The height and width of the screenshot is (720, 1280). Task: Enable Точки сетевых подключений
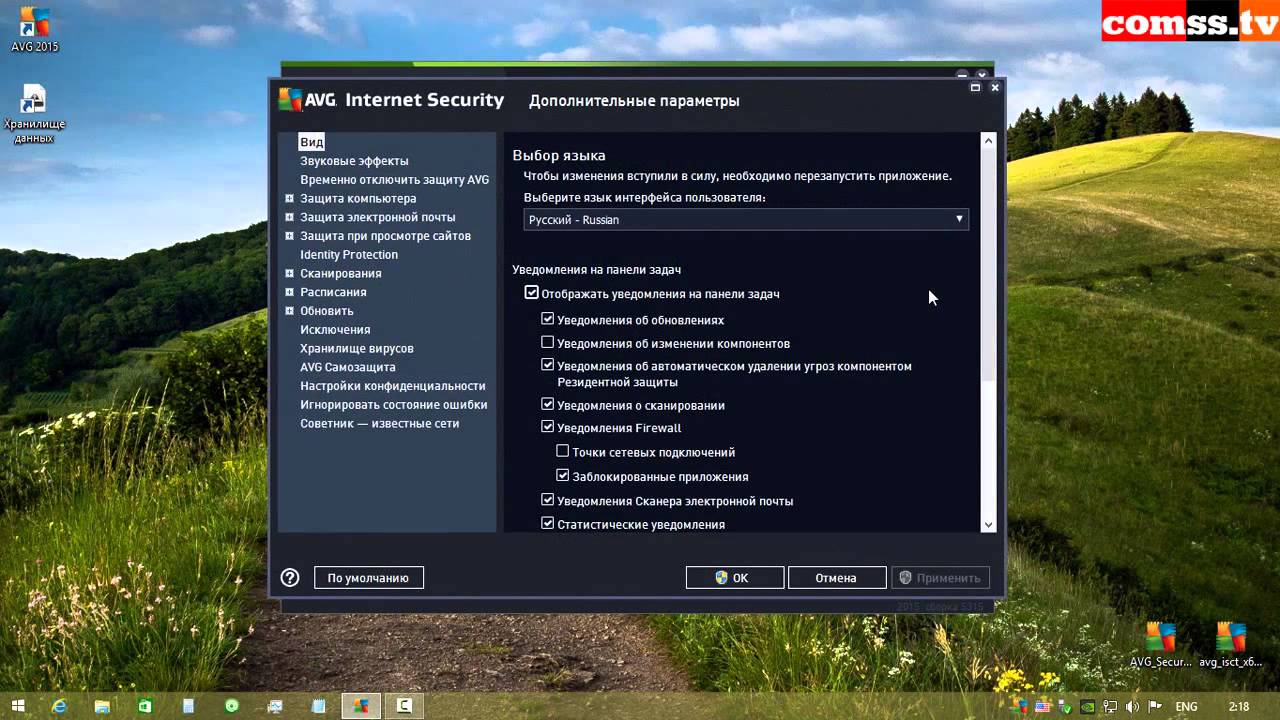click(x=562, y=451)
